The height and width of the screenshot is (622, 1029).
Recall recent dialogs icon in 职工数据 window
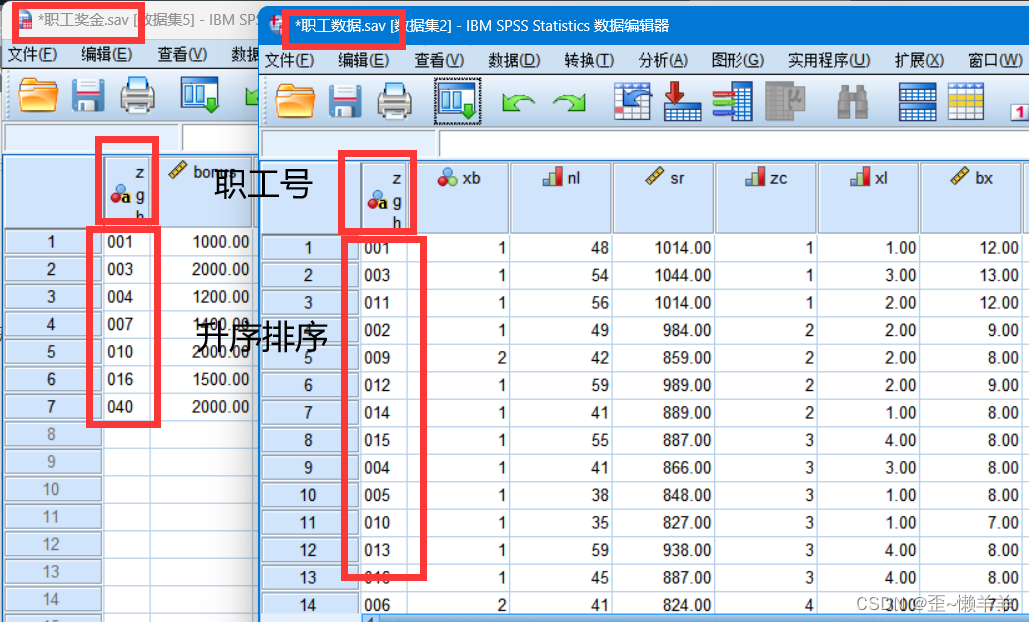(457, 100)
